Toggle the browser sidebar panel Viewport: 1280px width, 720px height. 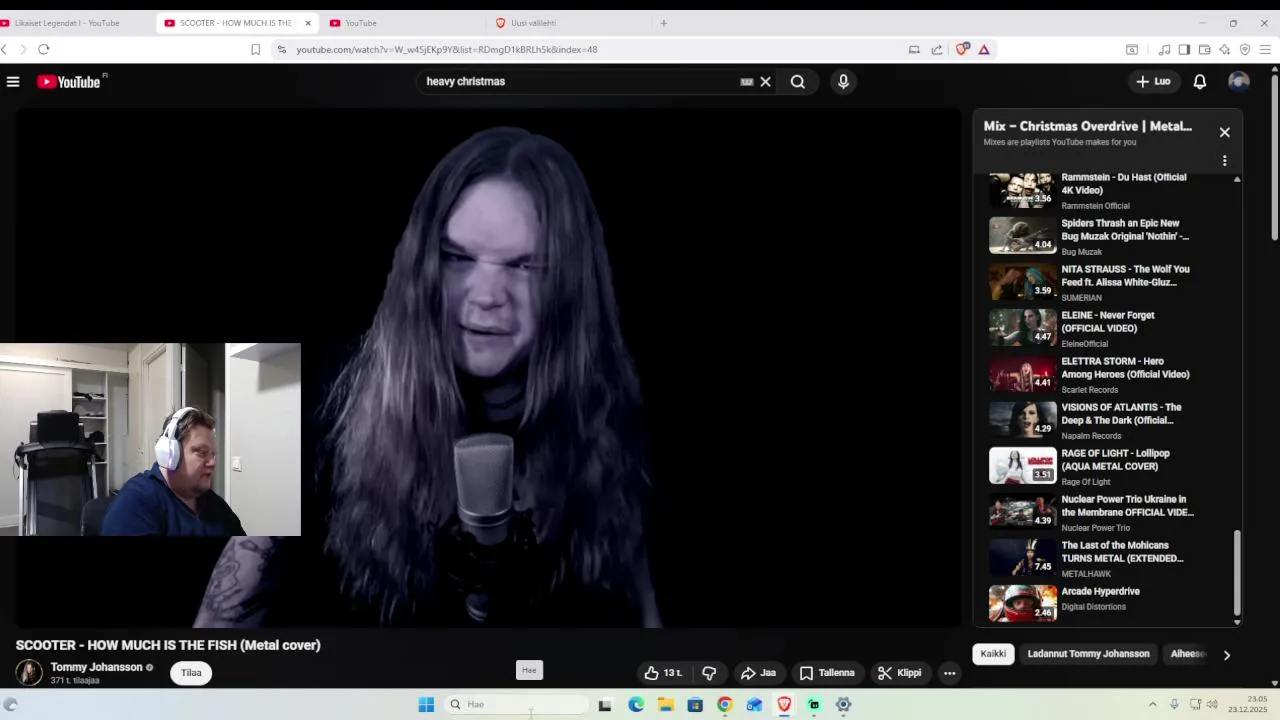[1184, 49]
